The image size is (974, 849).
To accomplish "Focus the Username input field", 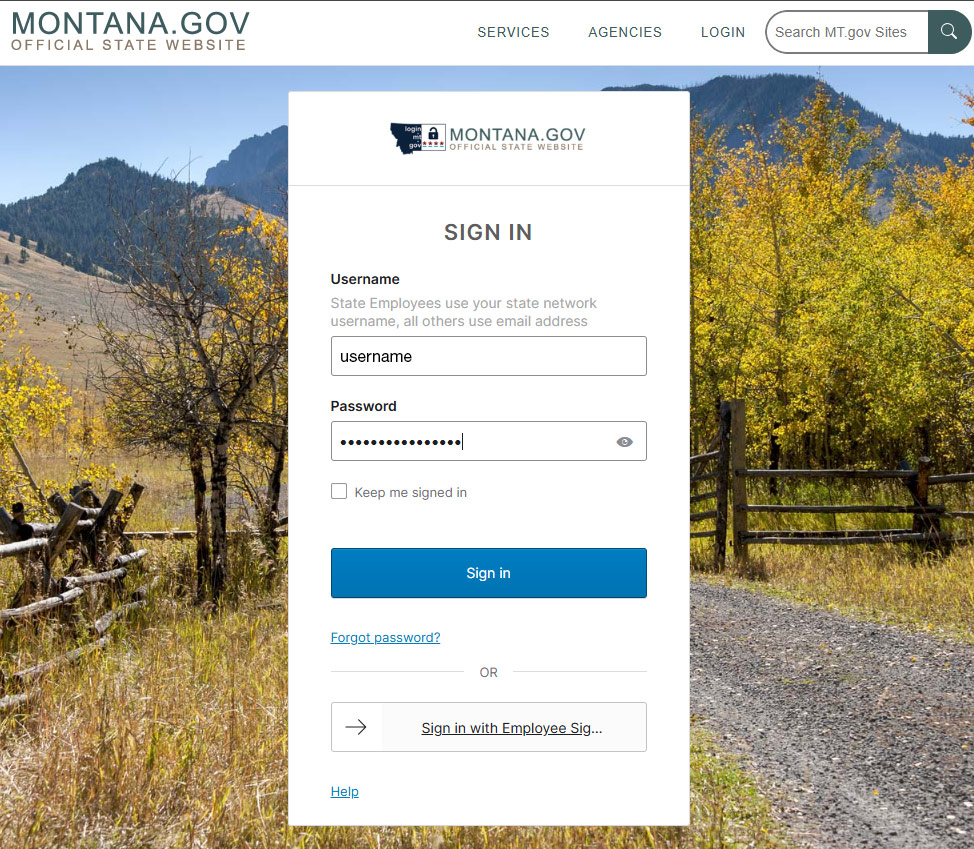I will (x=488, y=356).
